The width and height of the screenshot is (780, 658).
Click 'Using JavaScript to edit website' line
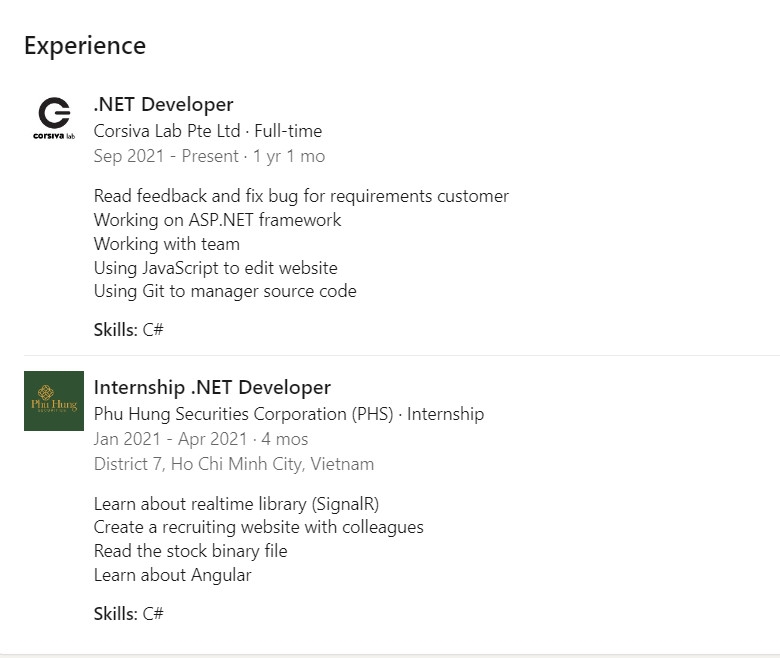216,268
